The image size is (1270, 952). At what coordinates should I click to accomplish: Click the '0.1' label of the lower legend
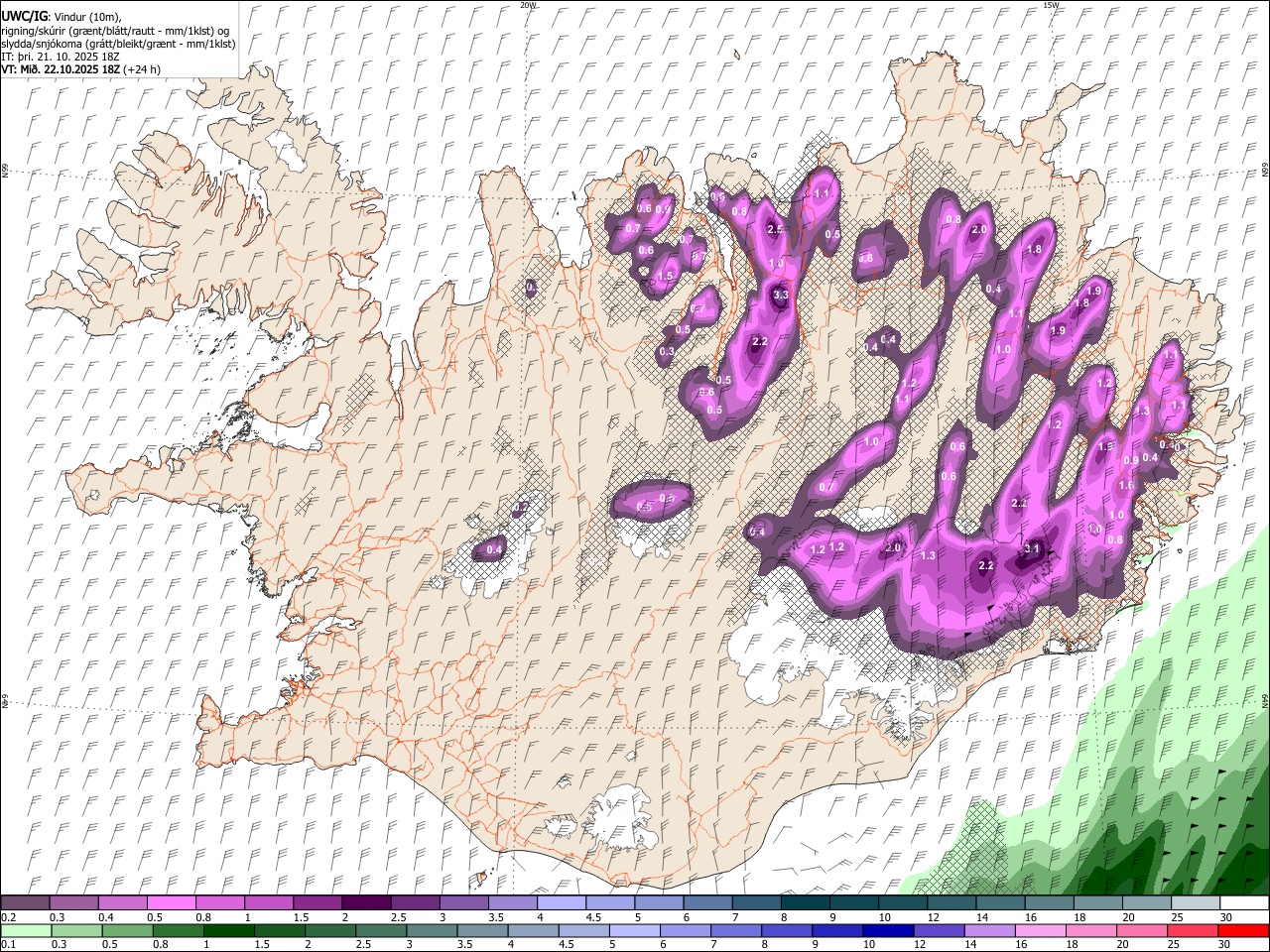8,945
